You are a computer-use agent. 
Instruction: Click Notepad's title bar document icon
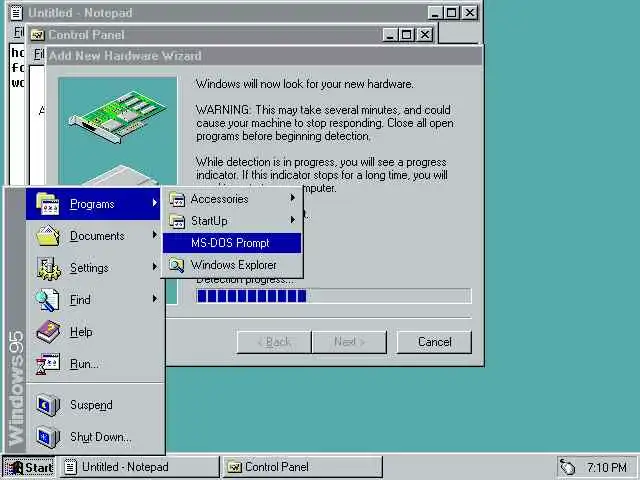pyautogui.click(x=16, y=13)
